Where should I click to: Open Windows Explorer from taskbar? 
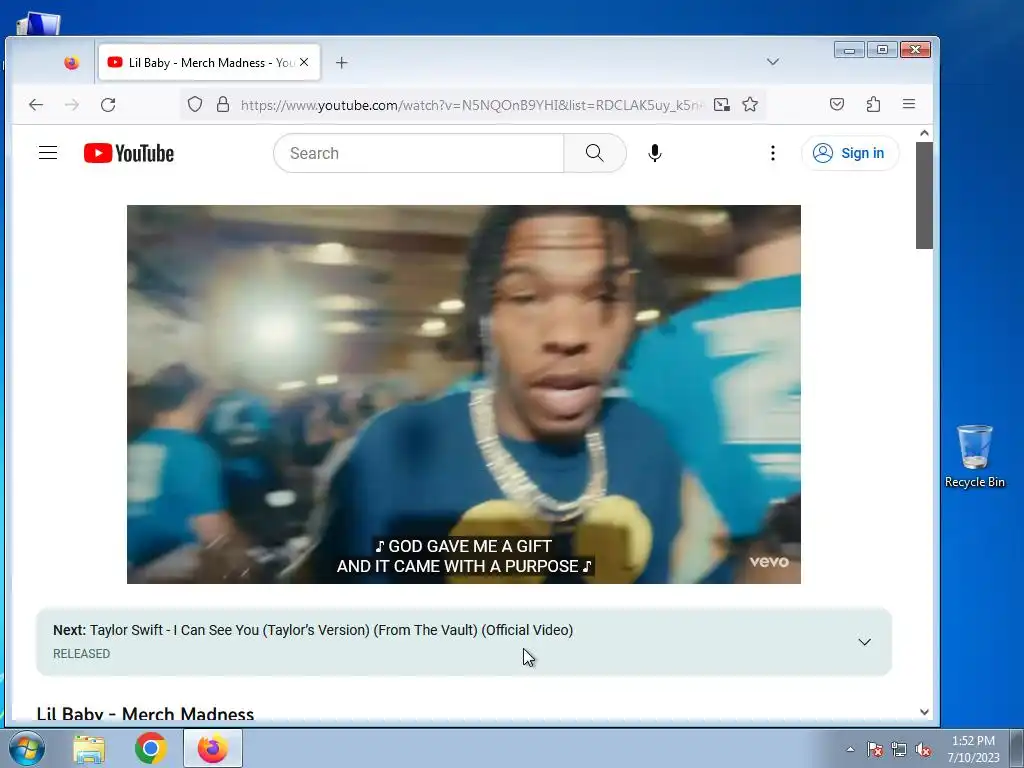(x=89, y=749)
